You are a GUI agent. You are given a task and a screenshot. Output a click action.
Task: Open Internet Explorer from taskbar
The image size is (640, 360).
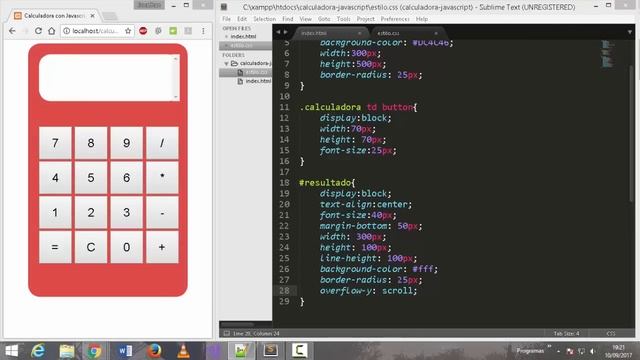38,351
